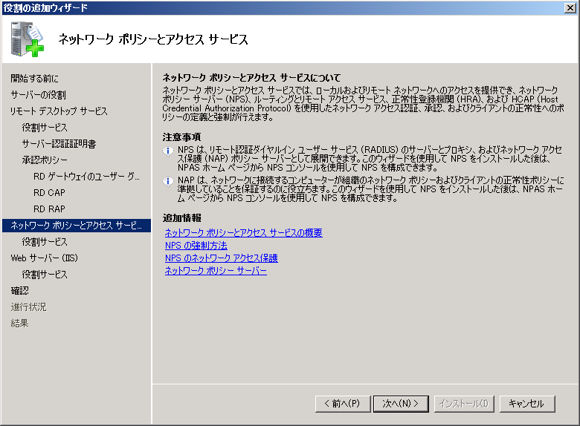
Task: Click the 次へ(N) > button
Action: 401,403
